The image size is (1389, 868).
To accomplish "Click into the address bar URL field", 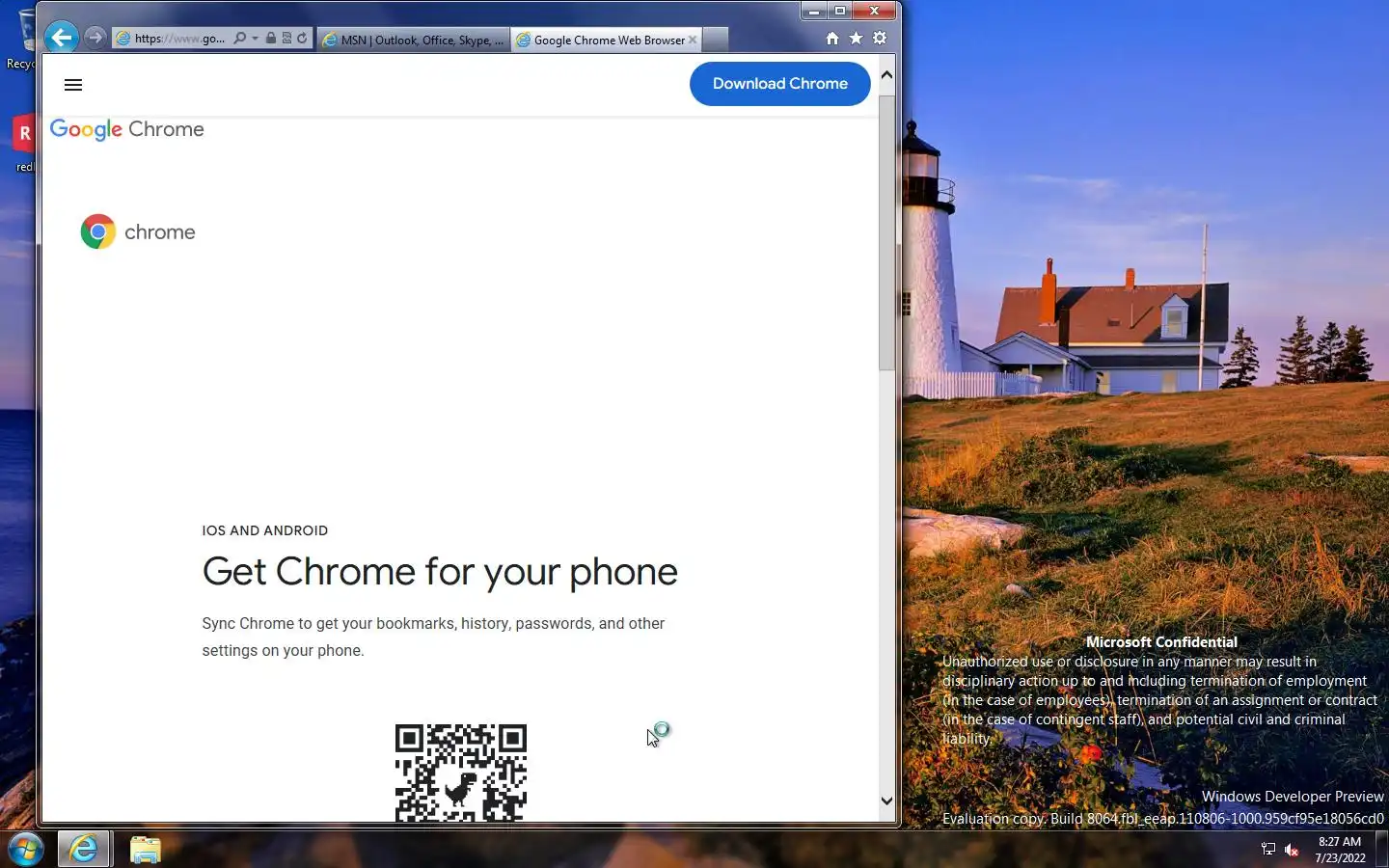I will pos(179,39).
